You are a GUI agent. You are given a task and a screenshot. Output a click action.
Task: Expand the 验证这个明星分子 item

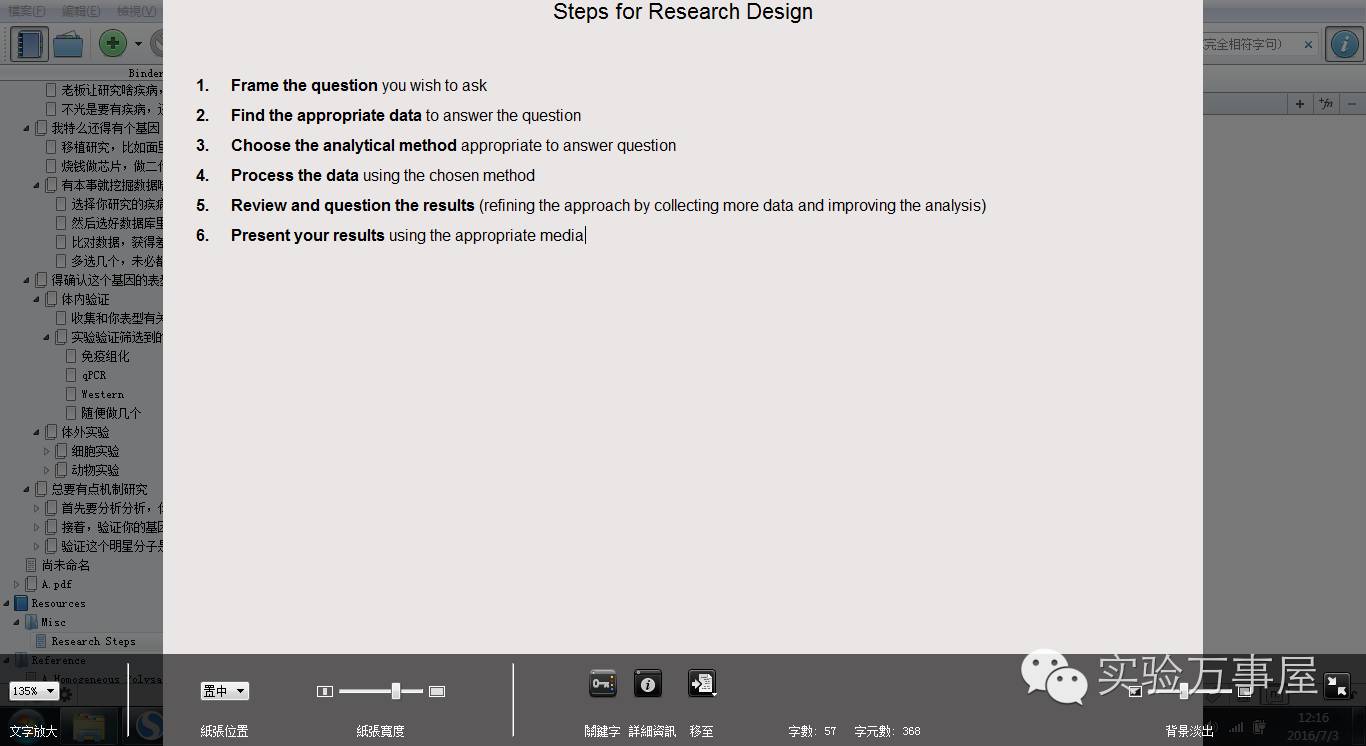pos(37,546)
